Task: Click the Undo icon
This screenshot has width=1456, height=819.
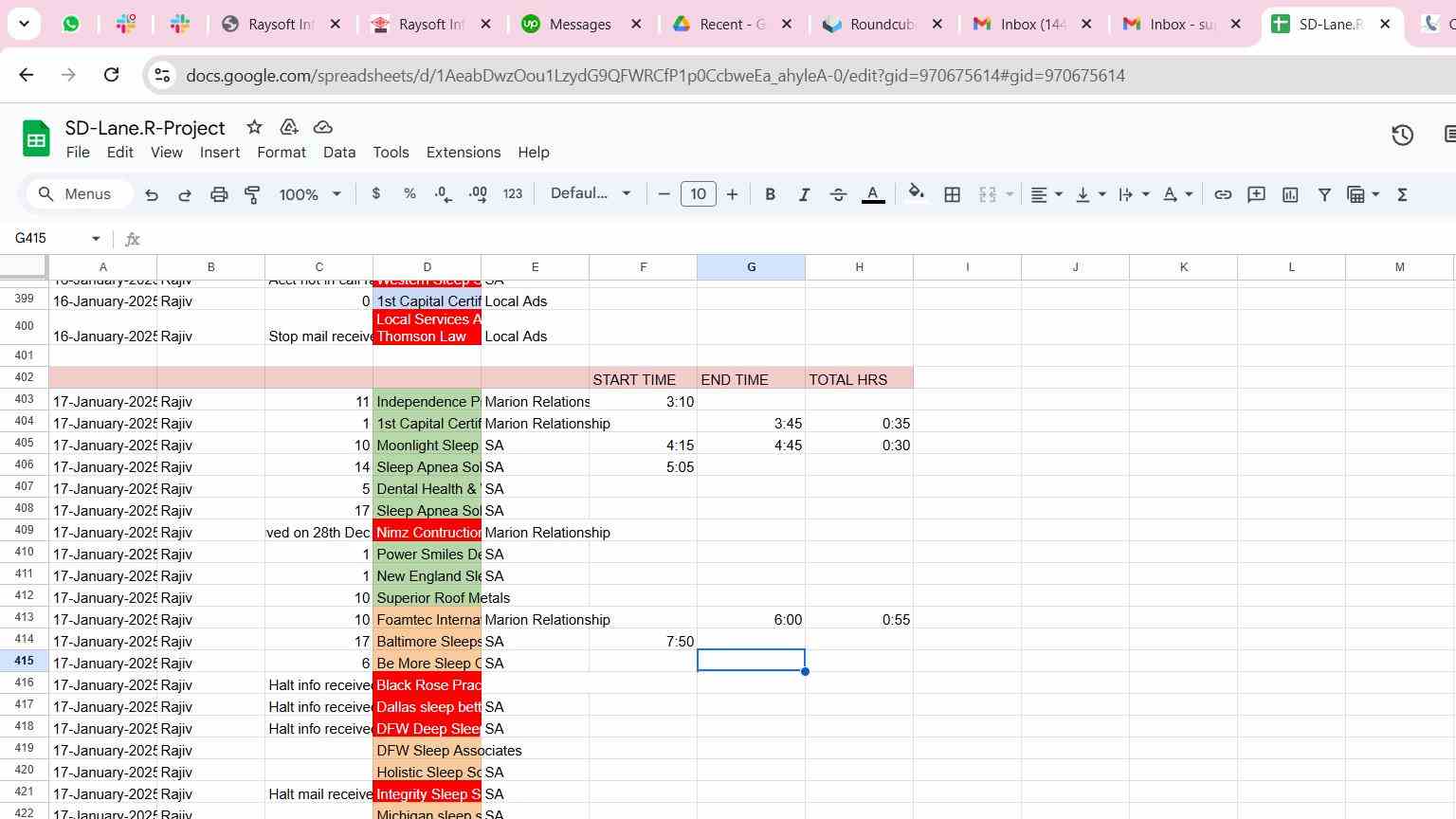Action: click(152, 194)
